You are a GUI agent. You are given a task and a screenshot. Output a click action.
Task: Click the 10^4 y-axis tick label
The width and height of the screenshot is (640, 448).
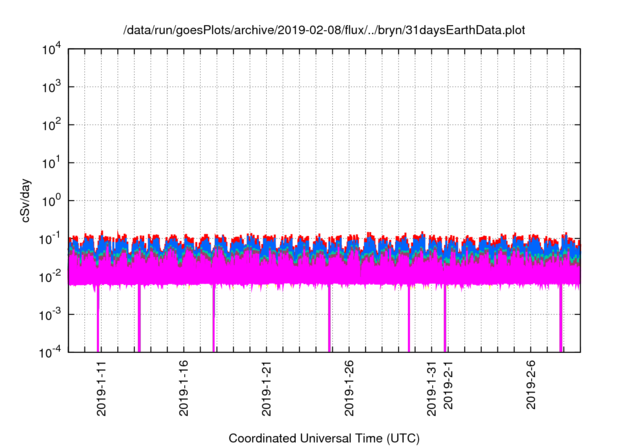[51, 49]
